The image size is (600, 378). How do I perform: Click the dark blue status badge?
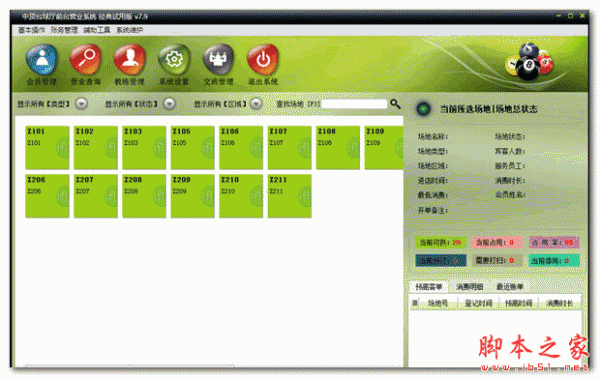[441, 261]
